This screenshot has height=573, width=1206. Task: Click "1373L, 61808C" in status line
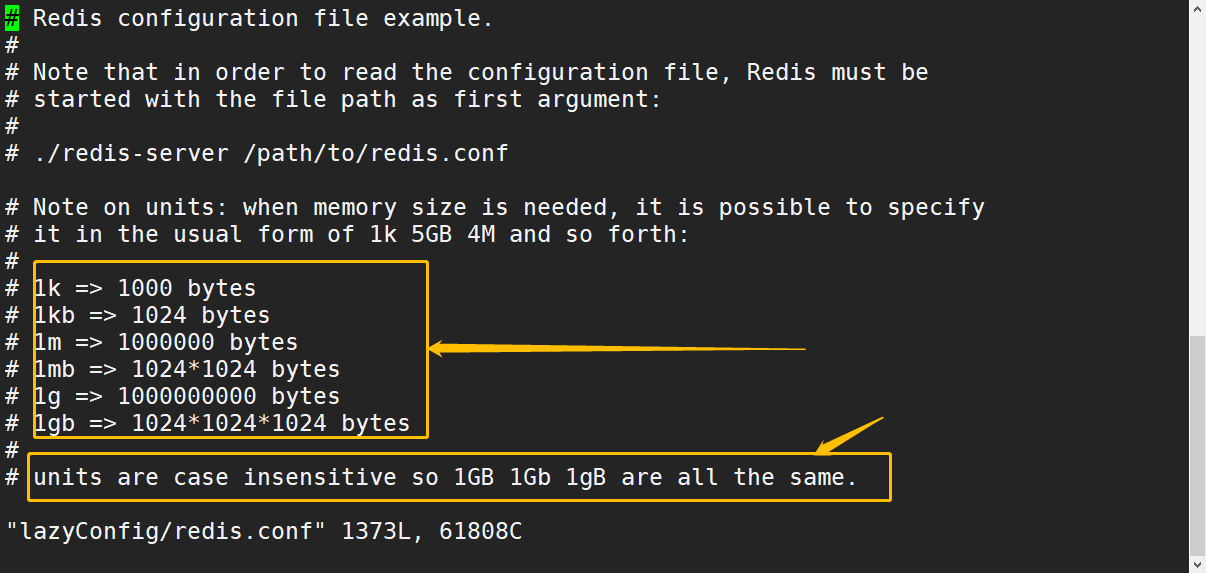[x=432, y=531]
